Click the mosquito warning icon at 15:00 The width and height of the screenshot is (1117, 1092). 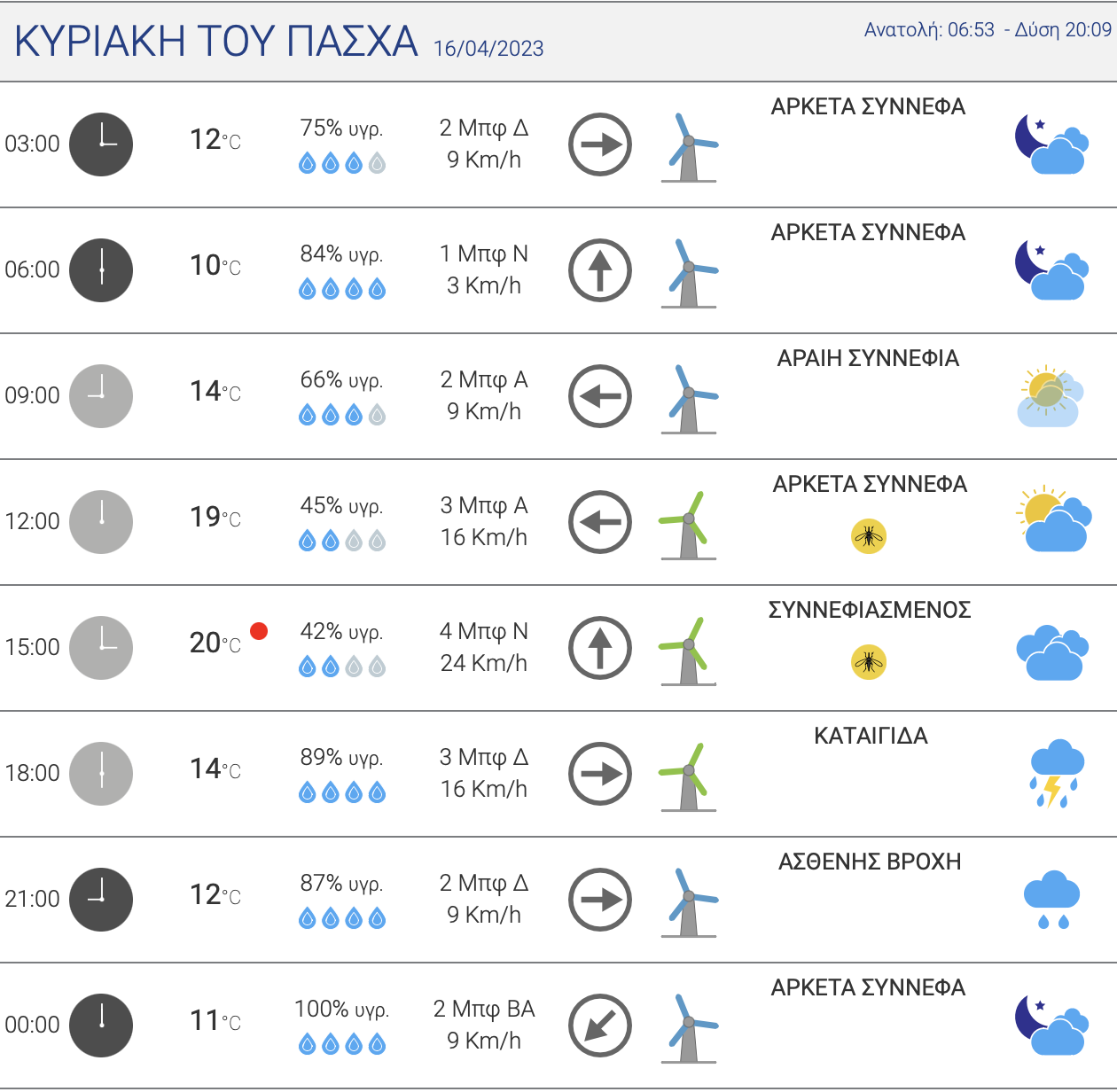tap(869, 662)
